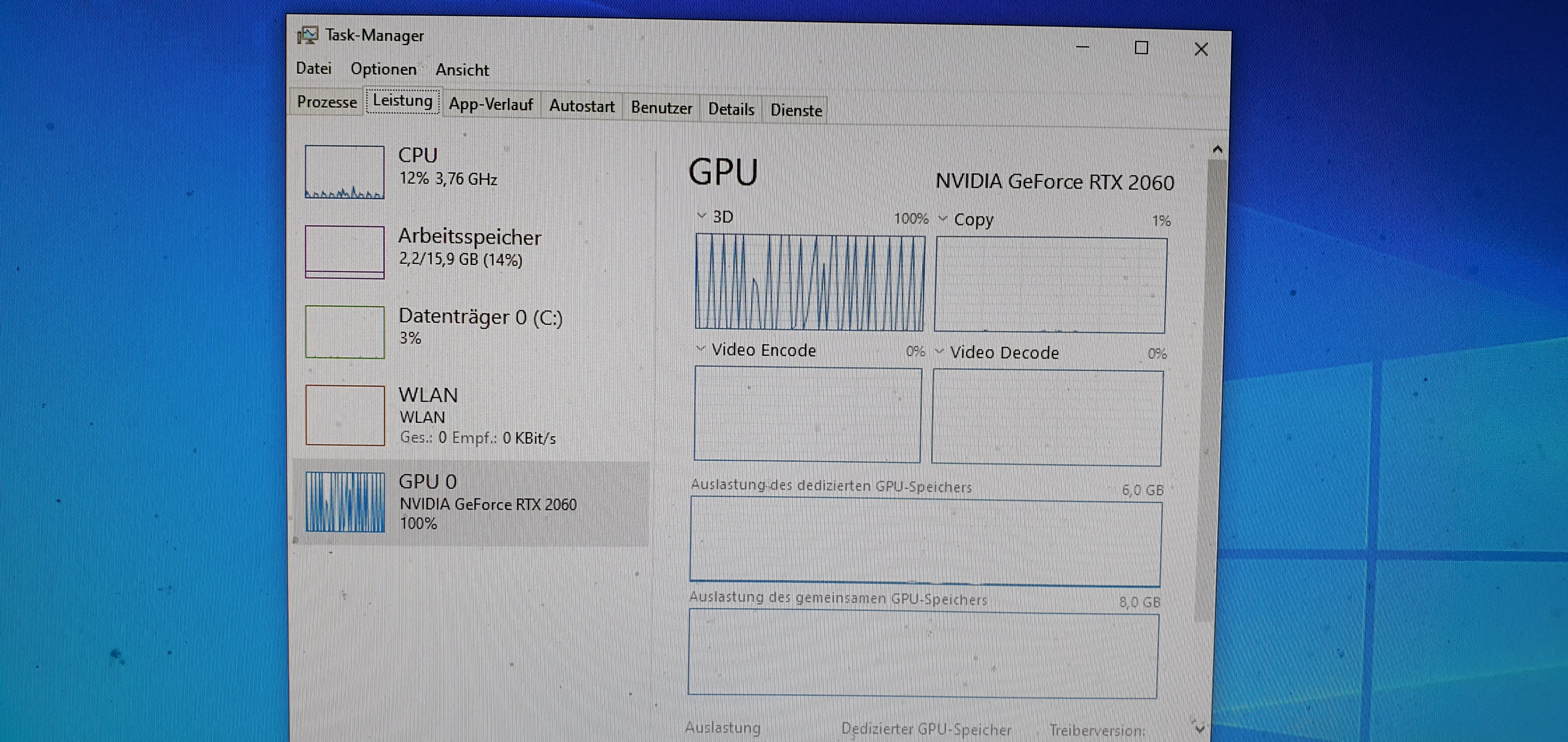Select the Arbeitsspeicher memory graph thumbnail
Screen dimensions: 1568x742
(345, 252)
